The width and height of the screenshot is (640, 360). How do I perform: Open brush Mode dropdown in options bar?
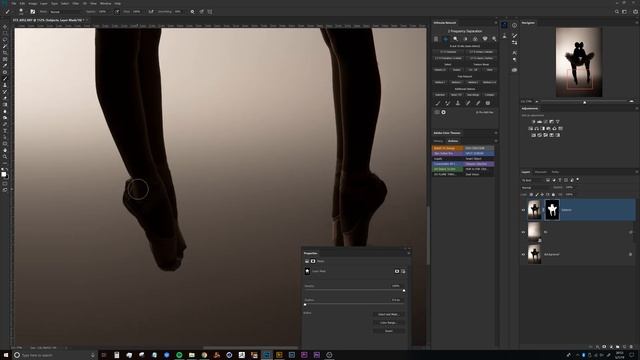(65, 12)
